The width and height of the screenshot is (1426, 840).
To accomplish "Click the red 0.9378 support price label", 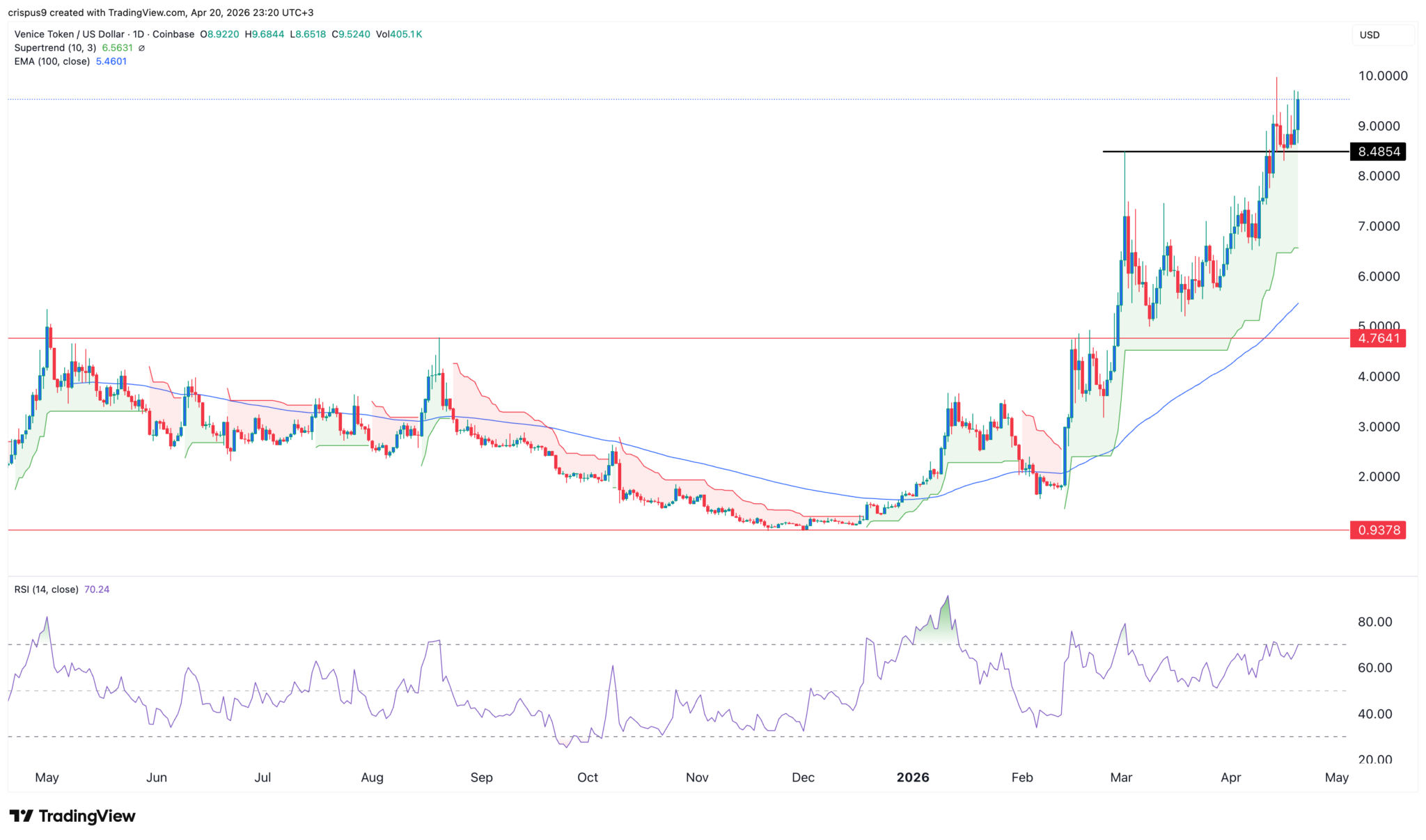I will [1378, 530].
